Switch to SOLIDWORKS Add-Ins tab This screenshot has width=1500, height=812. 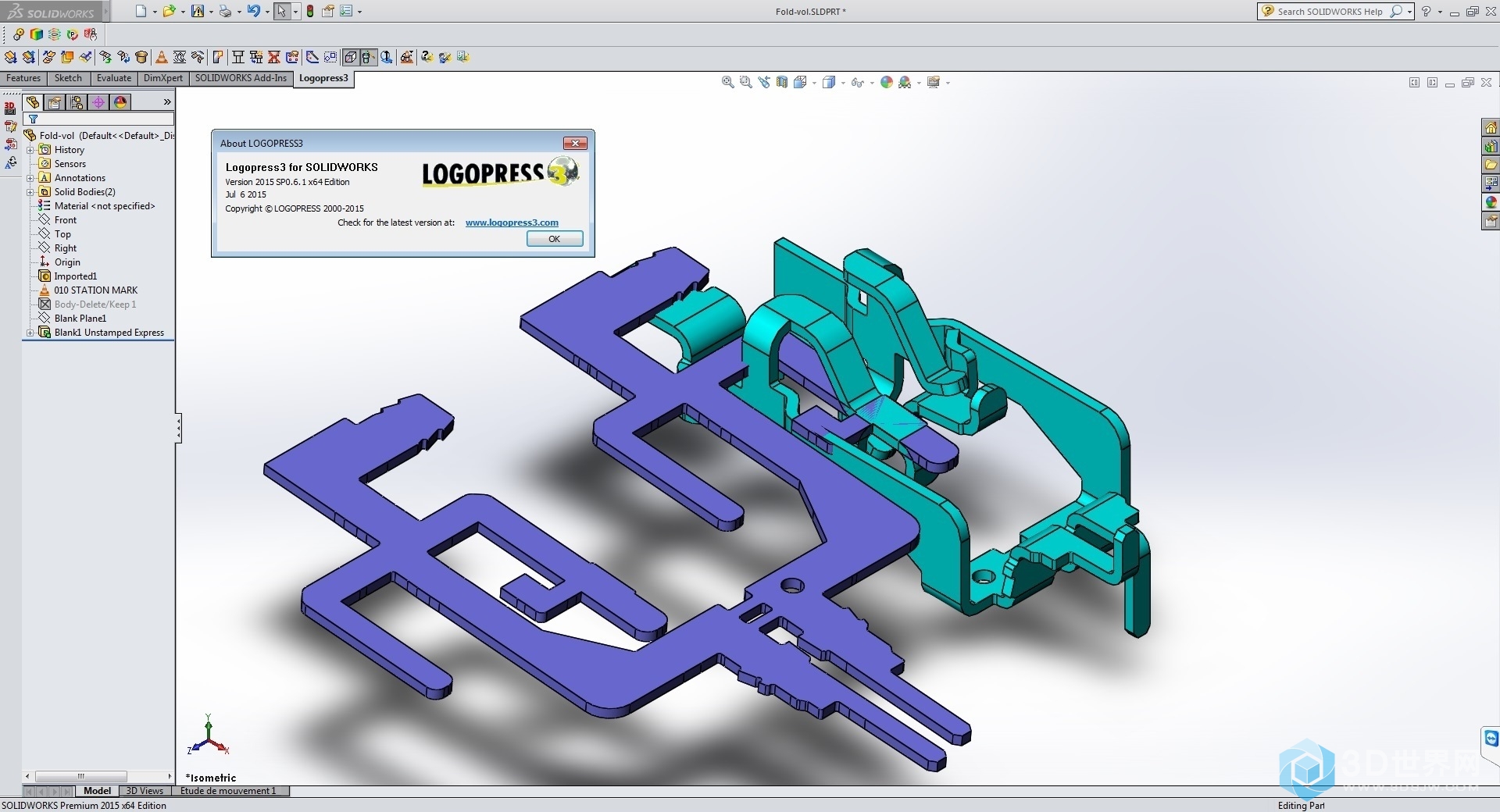241,78
